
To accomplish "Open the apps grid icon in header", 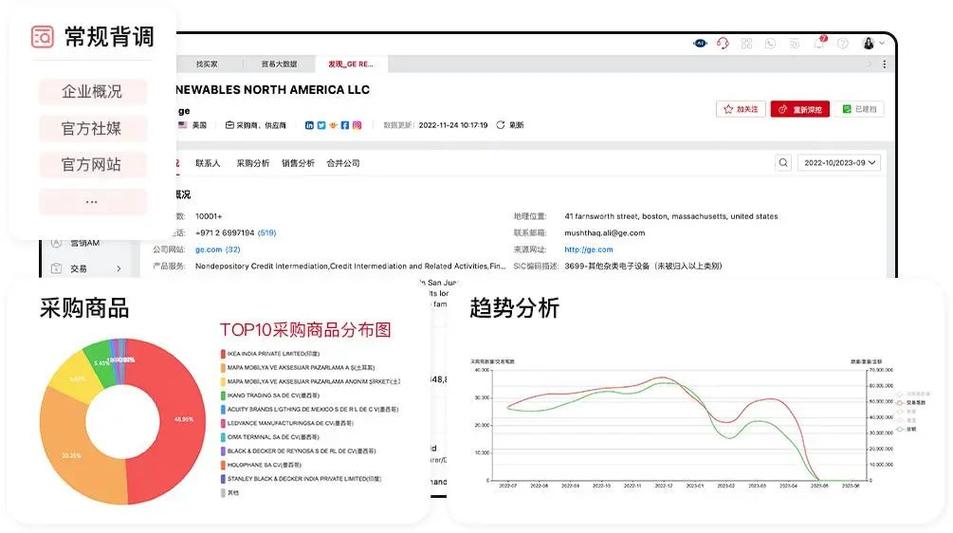I will tap(746, 43).
